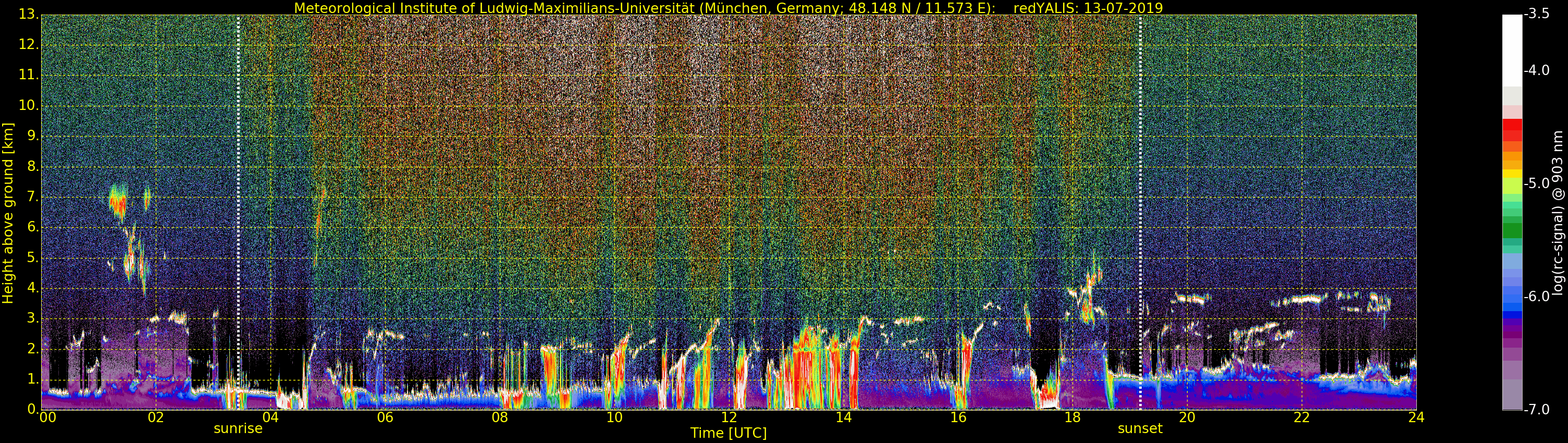Image resolution: width=1568 pixels, height=443 pixels.
Task: Click the y-axis tick label '6.'
Action: pos(32,227)
